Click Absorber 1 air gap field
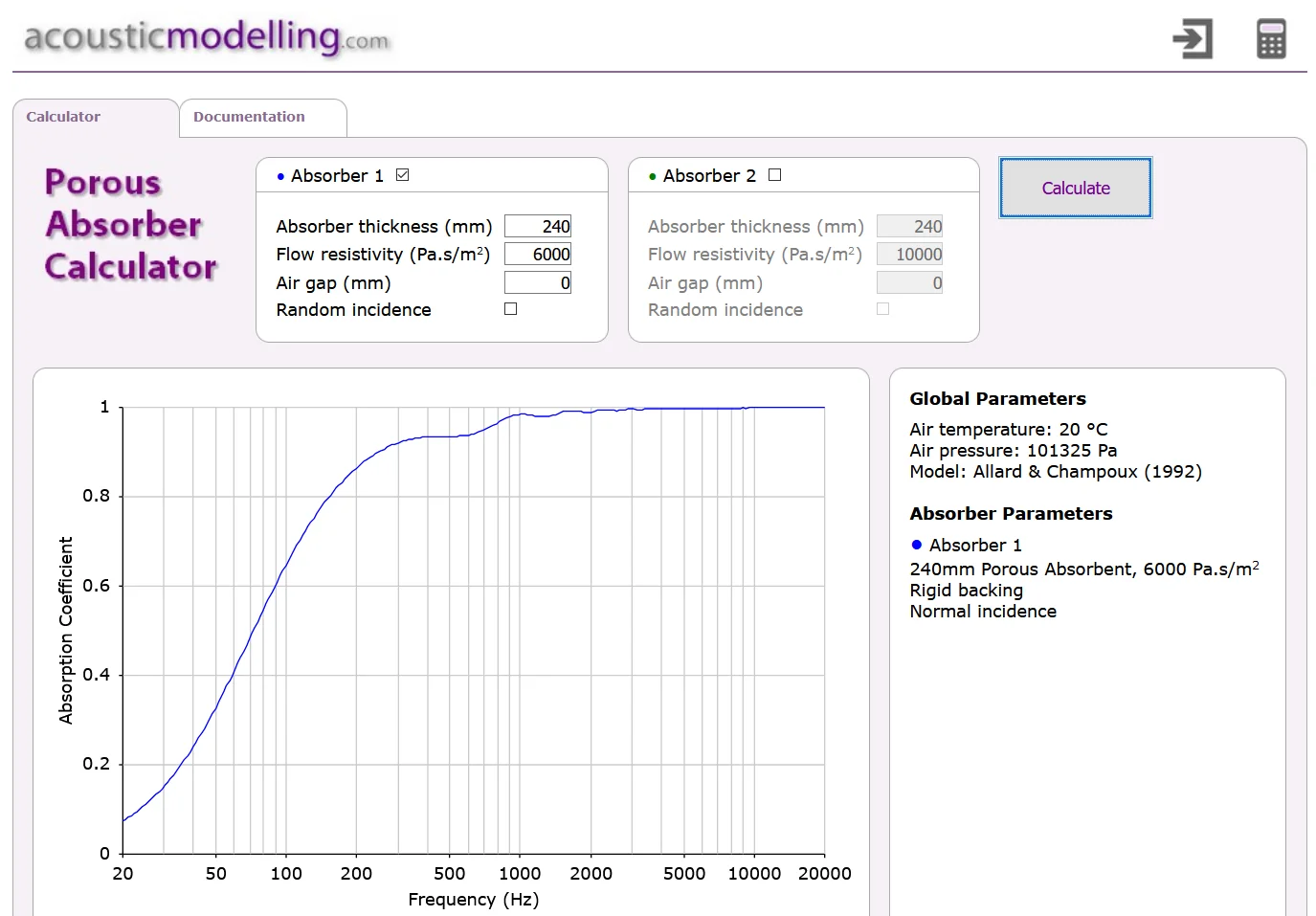 tap(538, 282)
